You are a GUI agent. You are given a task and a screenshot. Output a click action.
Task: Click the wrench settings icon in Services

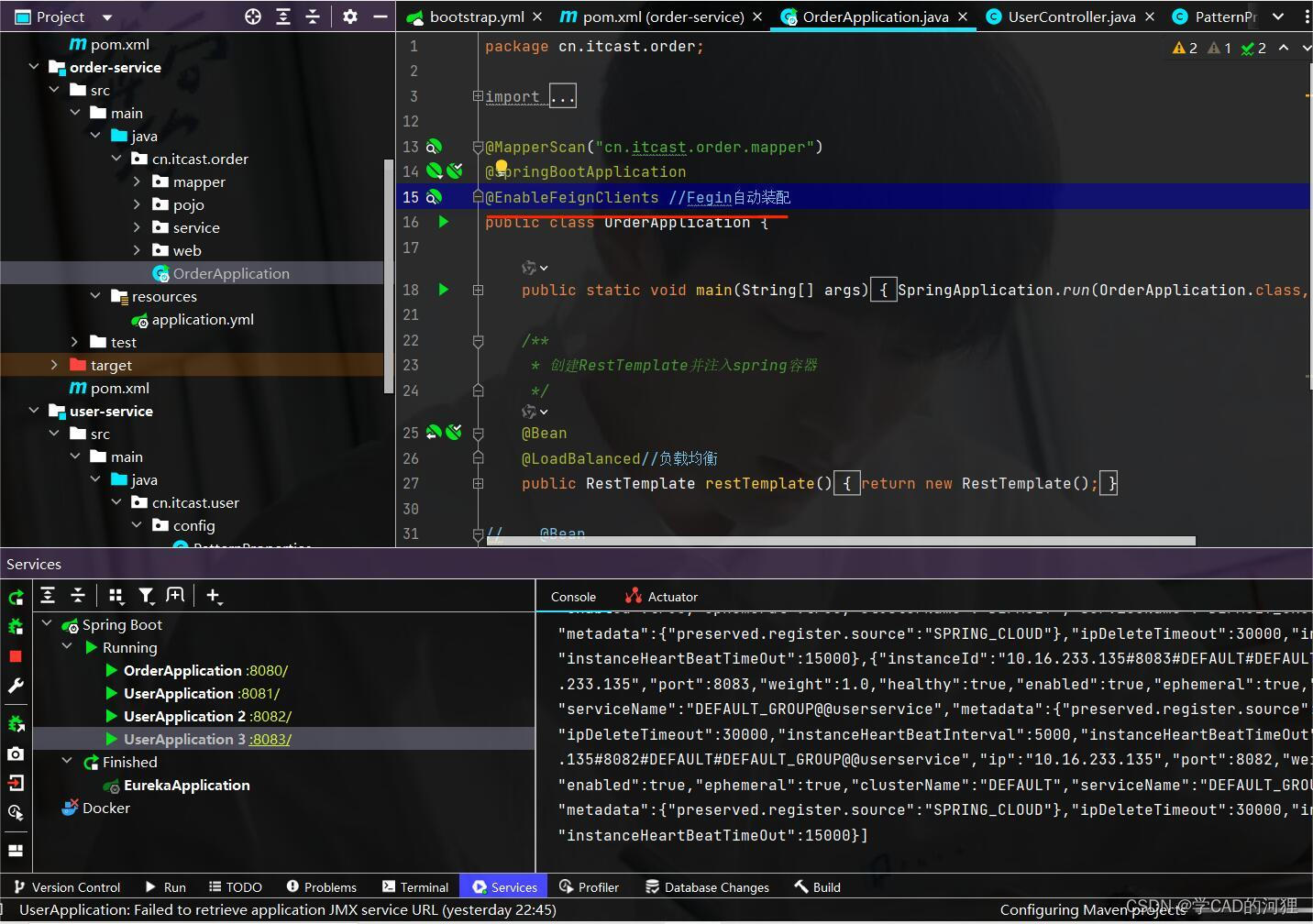click(x=16, y=686)
